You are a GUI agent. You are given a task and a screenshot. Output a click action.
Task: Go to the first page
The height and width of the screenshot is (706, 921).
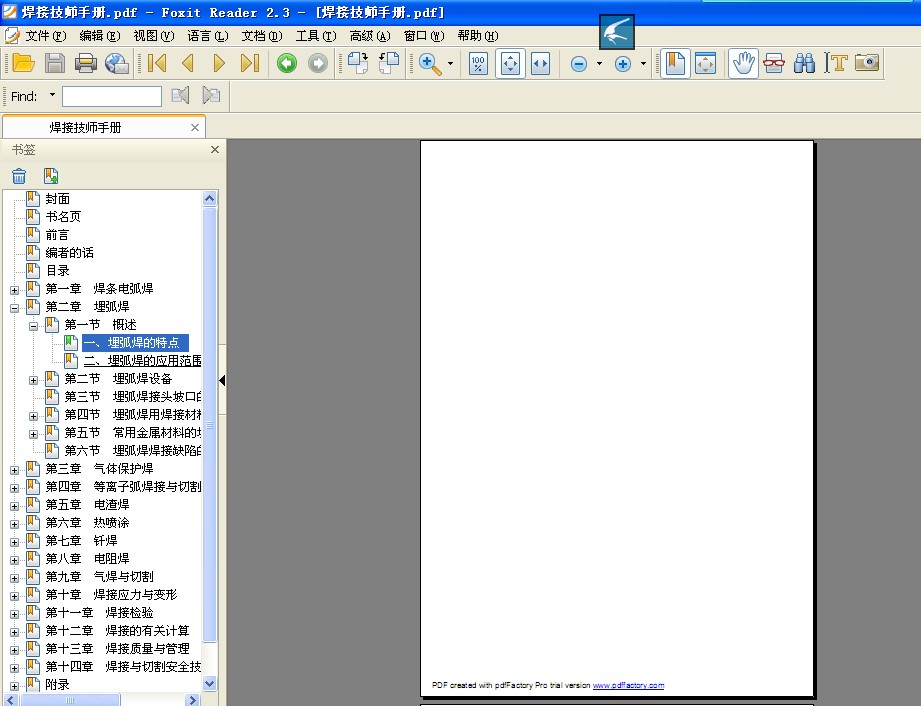click(x=157, y=63)
